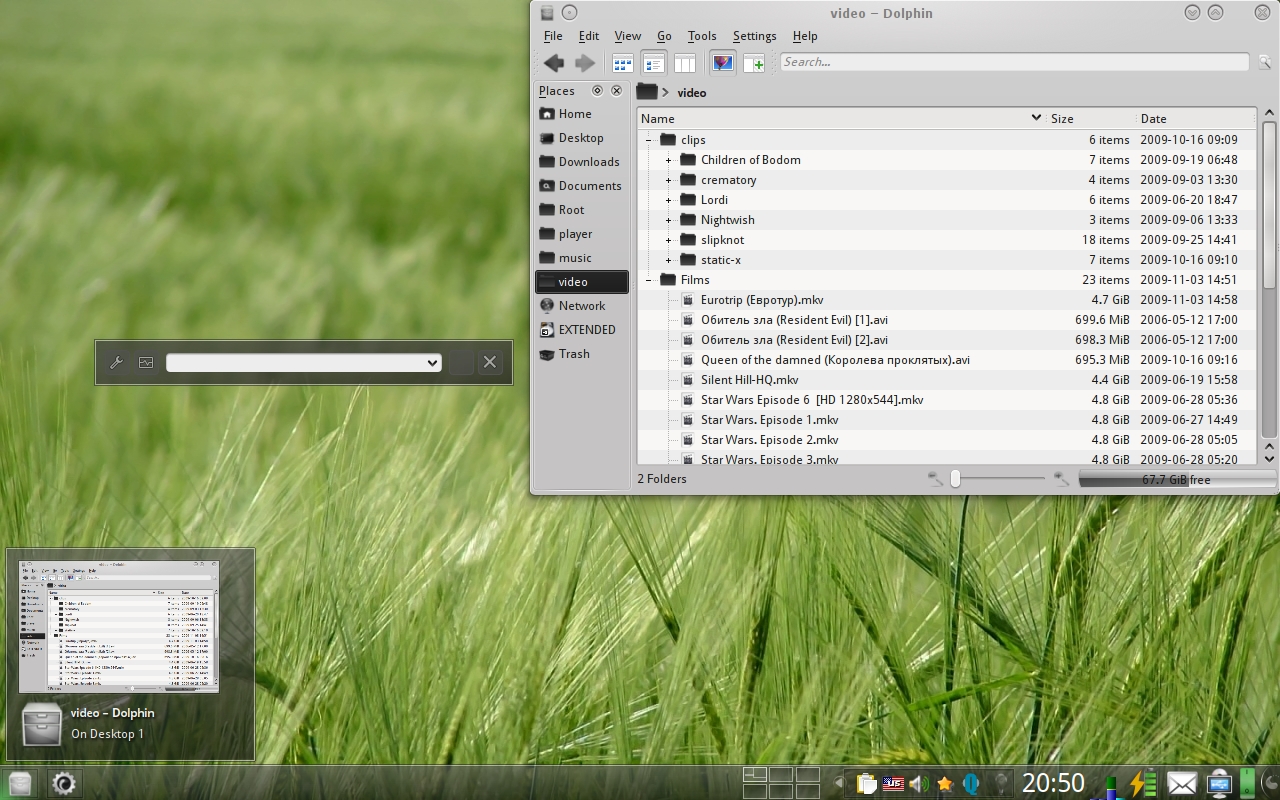
Task: Click the zoom-out icon beside the status bar slider
Action: coord(935,479)
